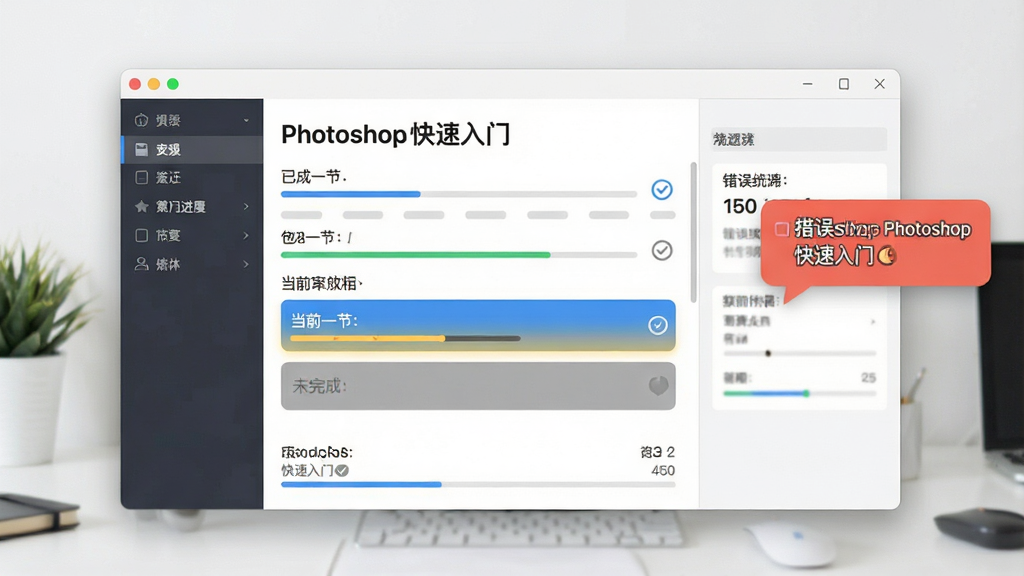This screenshot has width=1024, height=576.
Task: Tick the checkbox inside the red tooltip
Action: pos(782,229)
